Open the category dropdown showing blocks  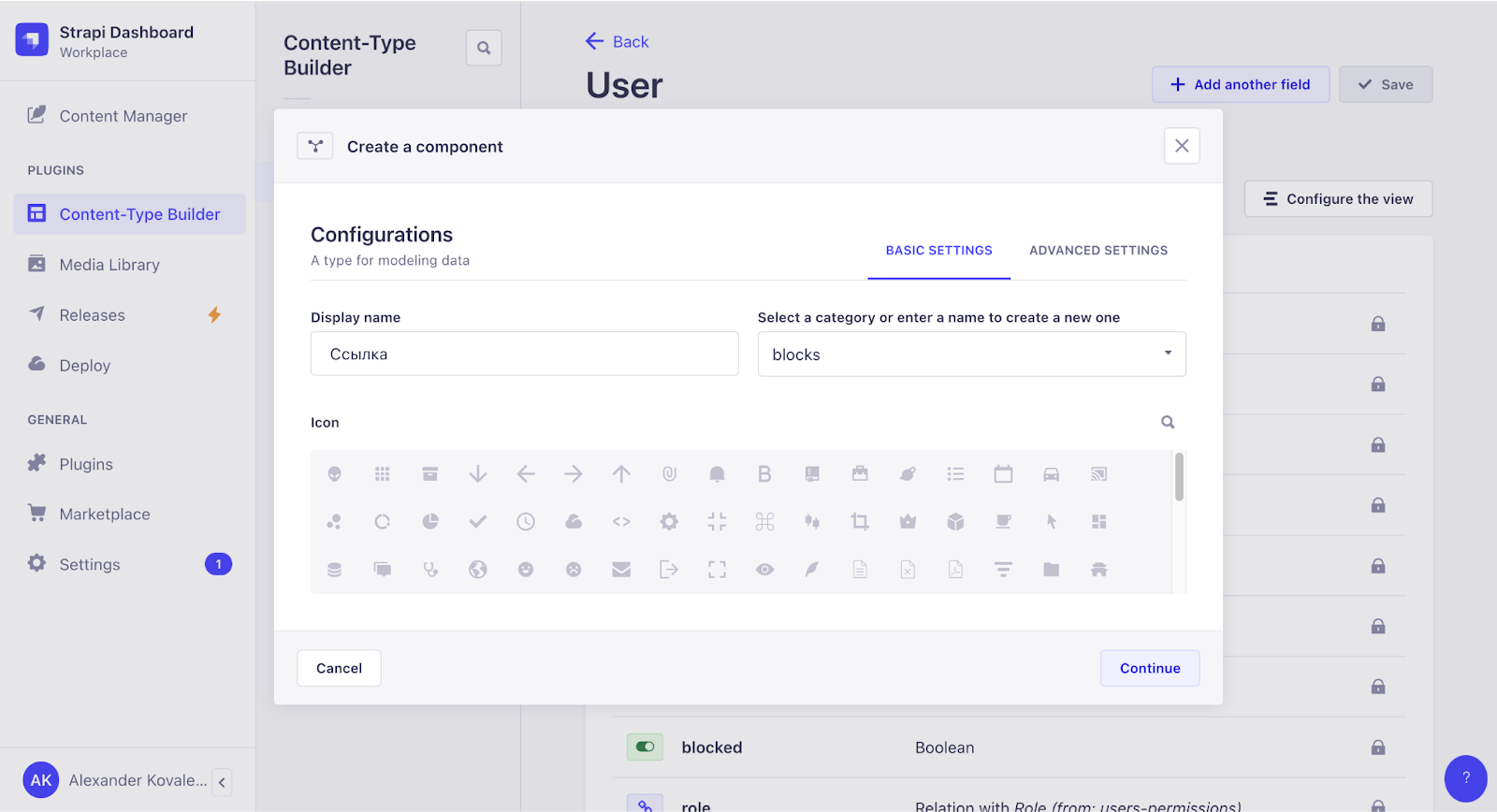click(971, 355)
